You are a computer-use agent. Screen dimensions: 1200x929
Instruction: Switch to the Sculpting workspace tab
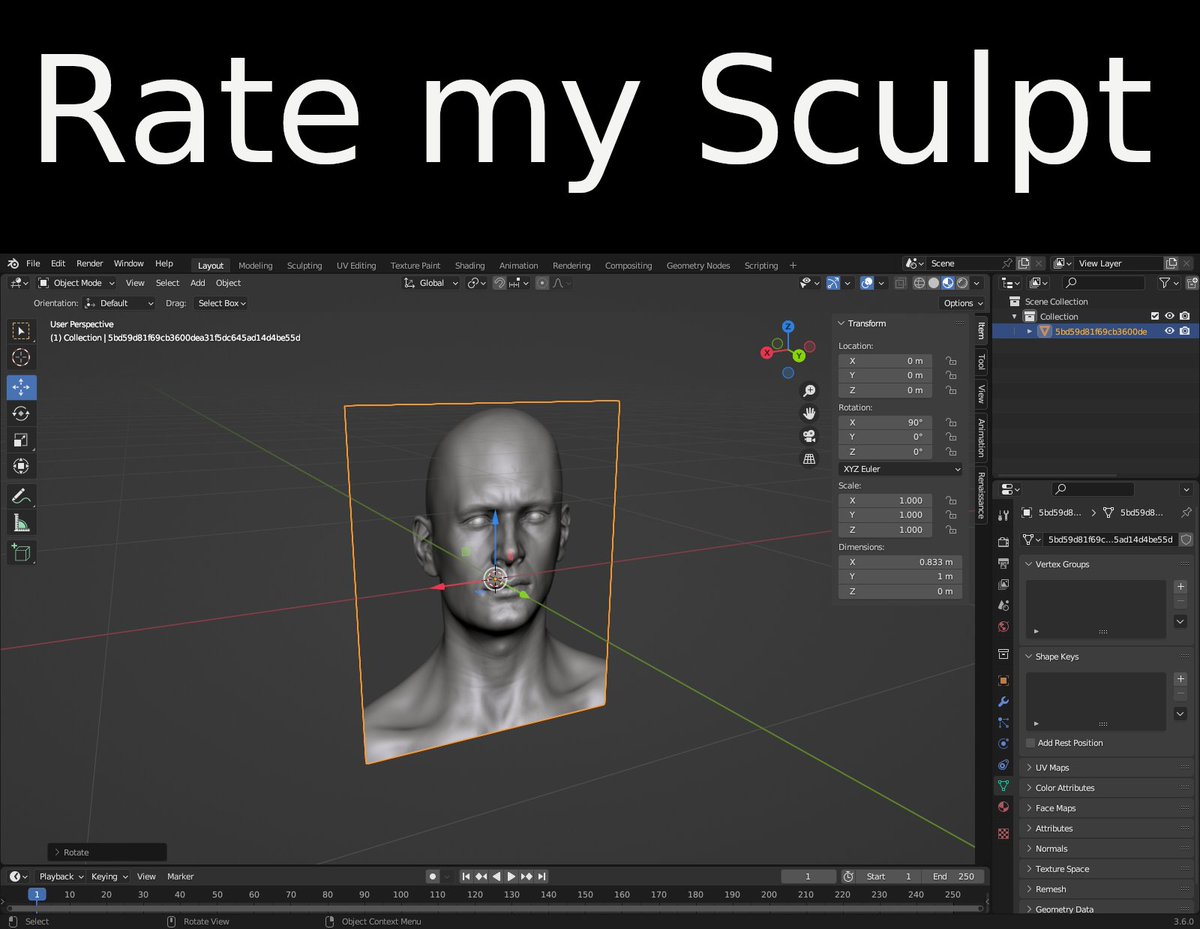[304, 266]
